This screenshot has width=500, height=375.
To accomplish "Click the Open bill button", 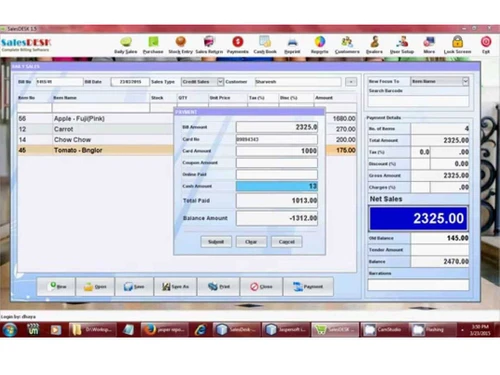I will [x=95, y=286].
